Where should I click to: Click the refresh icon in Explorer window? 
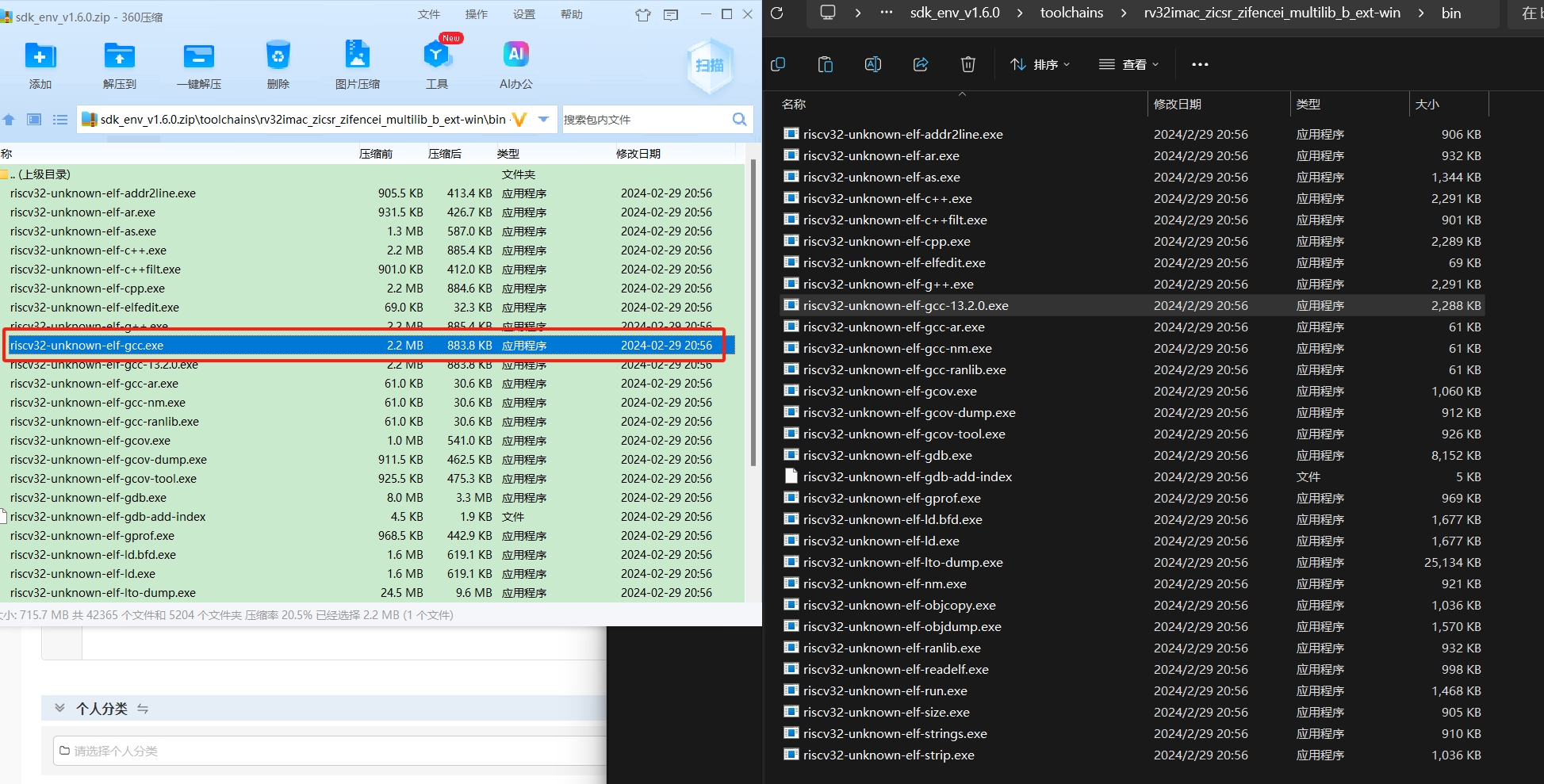tap(777, 13)
